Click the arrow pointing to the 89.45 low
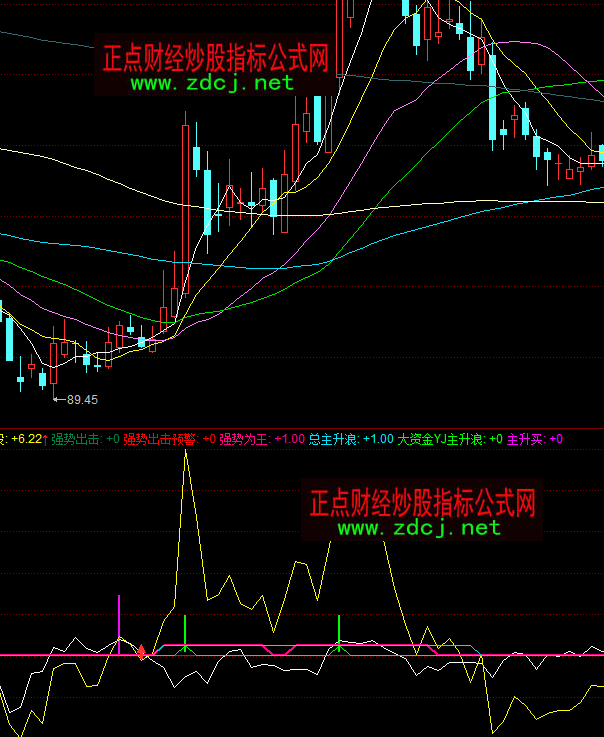The width and height of the screenshot is (604, 737). pos(59,400)
